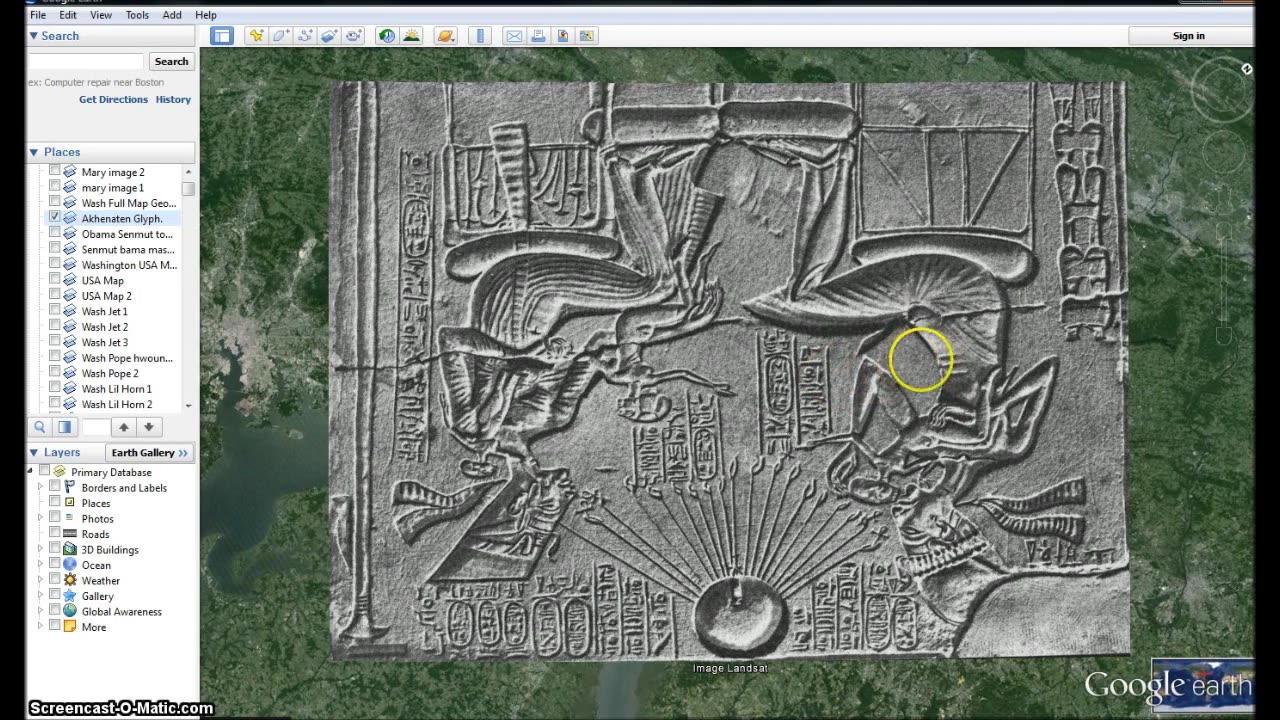Check the Weather layer checkbox
Viewport: 1280px width, 720px height.
tap(55, 580)
